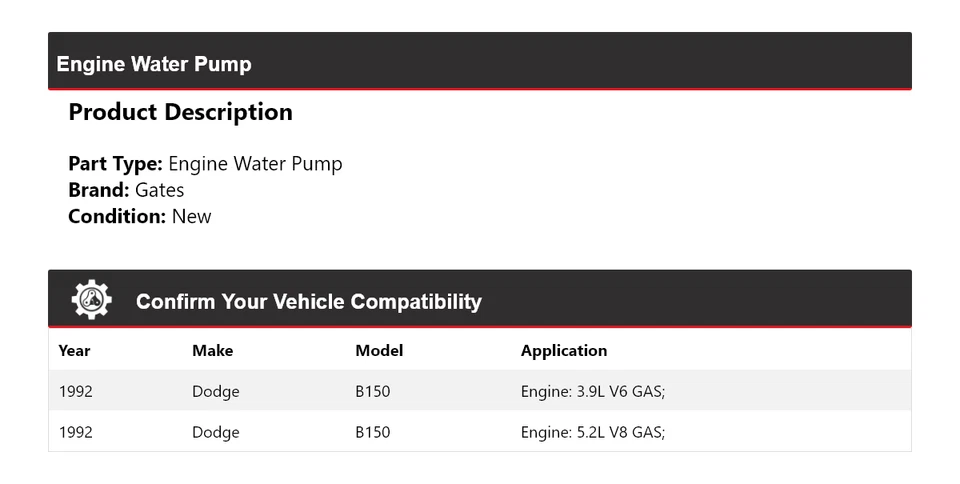Click the Make column header
The width and height of the screenshot is (960, 484).
coord(212,351)
